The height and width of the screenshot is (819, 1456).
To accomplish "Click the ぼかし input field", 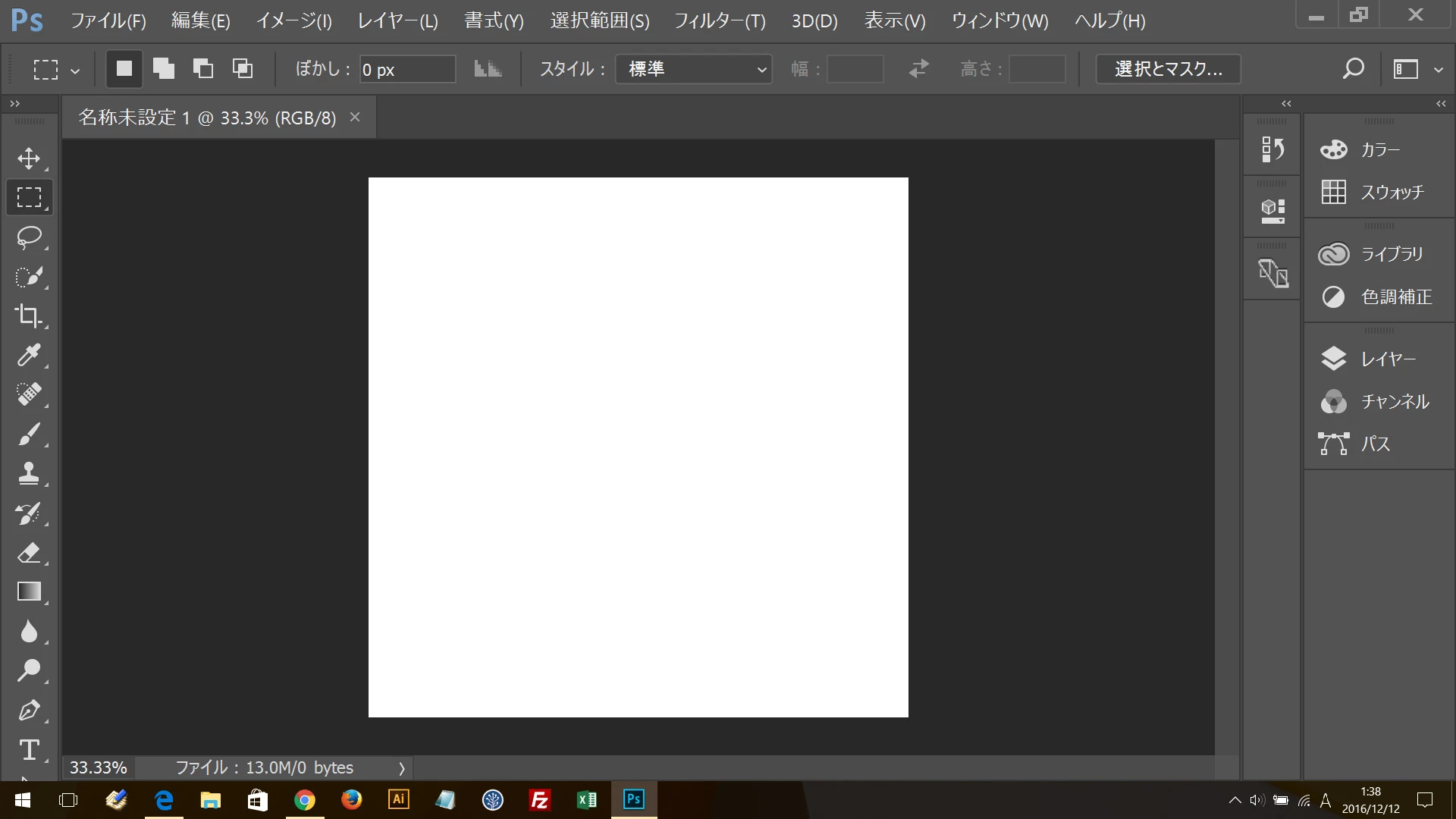I will (407, 69).
